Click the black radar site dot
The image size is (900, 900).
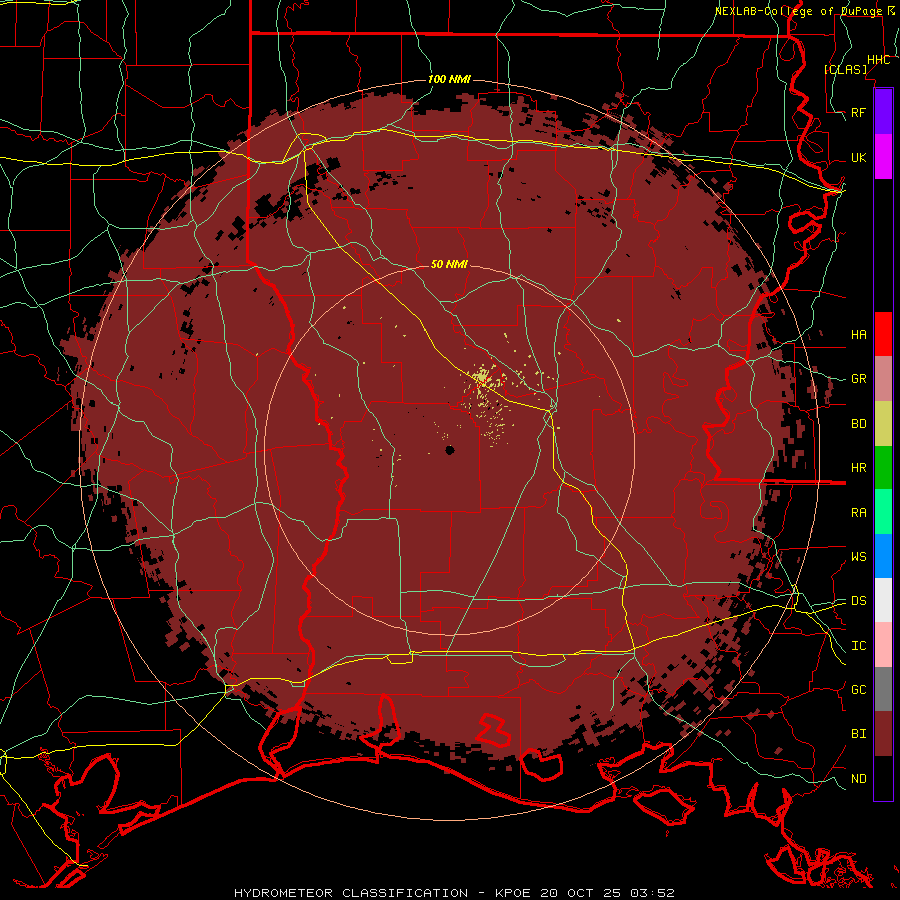pyautogui.click(x=450, y=450)
